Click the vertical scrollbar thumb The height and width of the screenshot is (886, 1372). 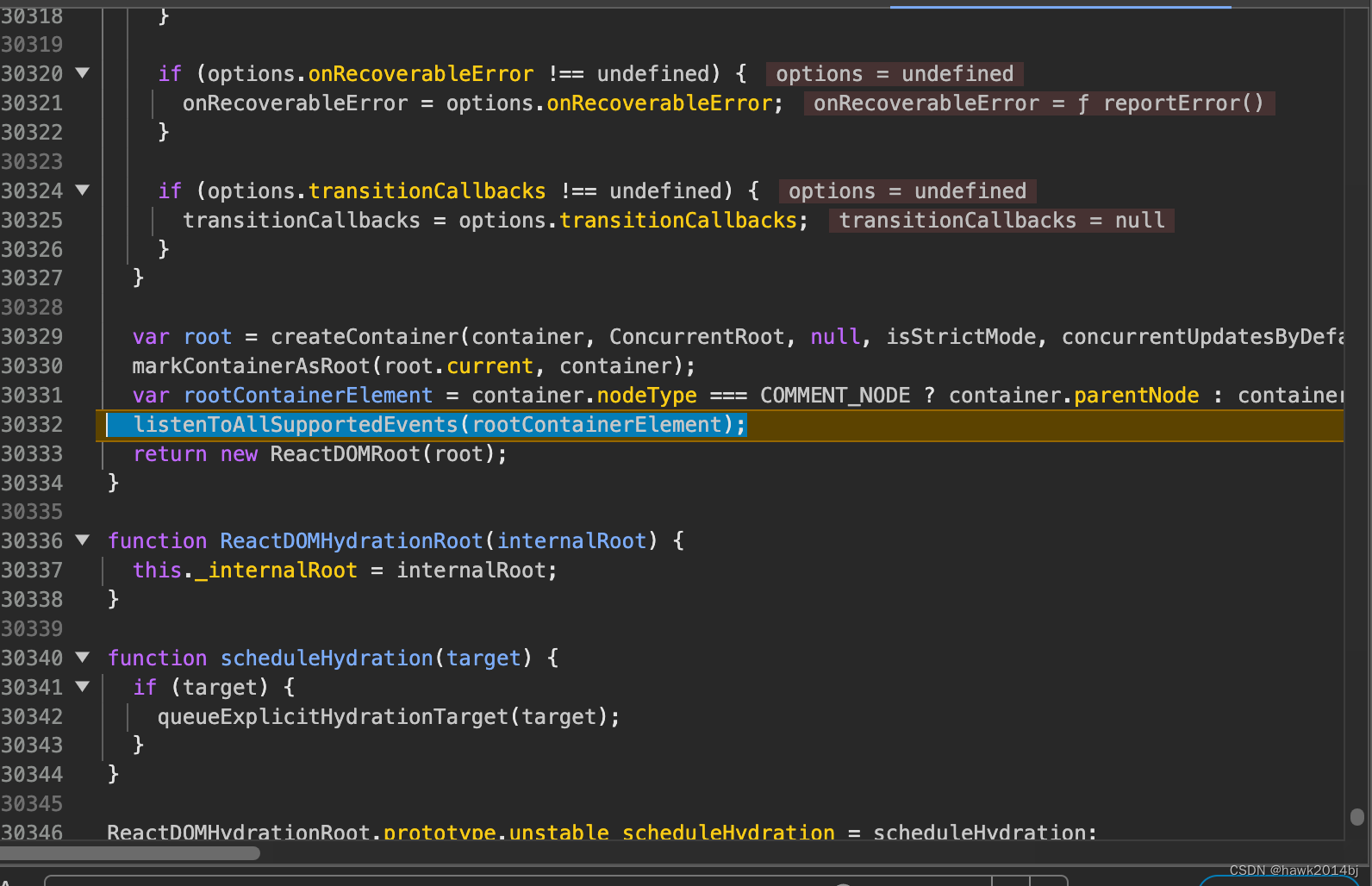click(x=1357, y=816)
